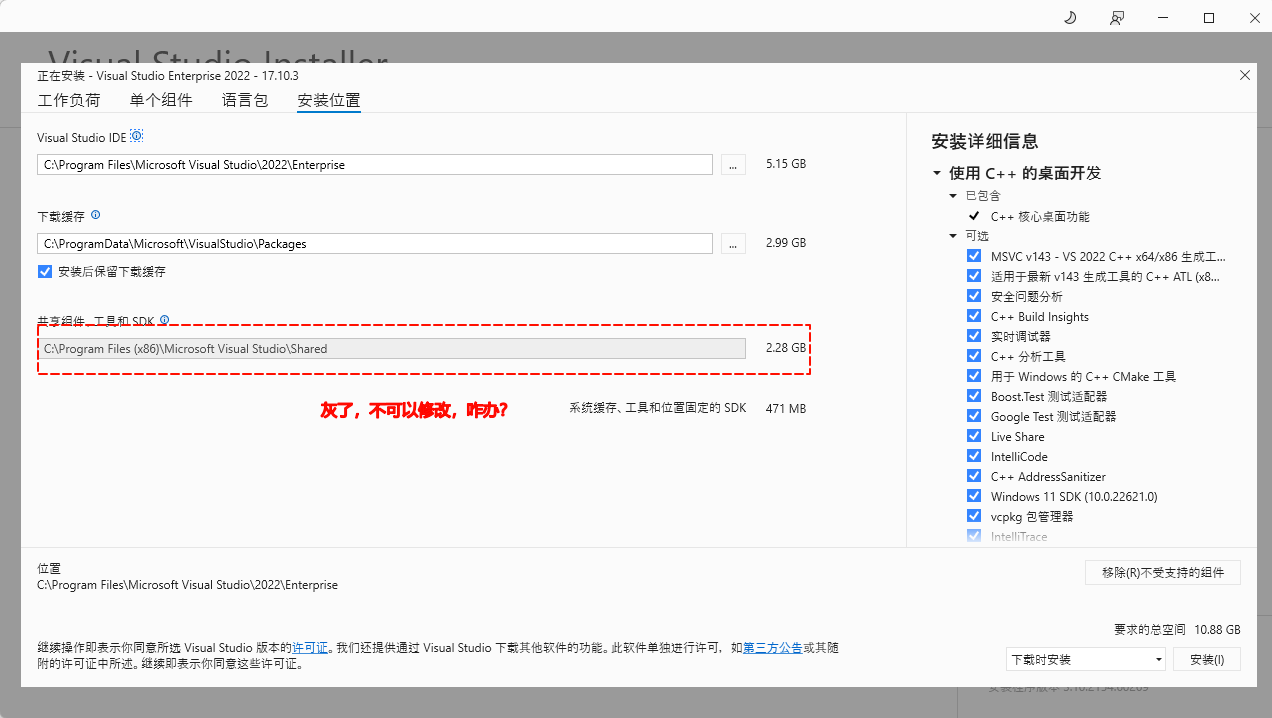The width and height of the screenshot is (1272, 718).
Task: Click the 安装(I) button
Action: [1207, 660]
